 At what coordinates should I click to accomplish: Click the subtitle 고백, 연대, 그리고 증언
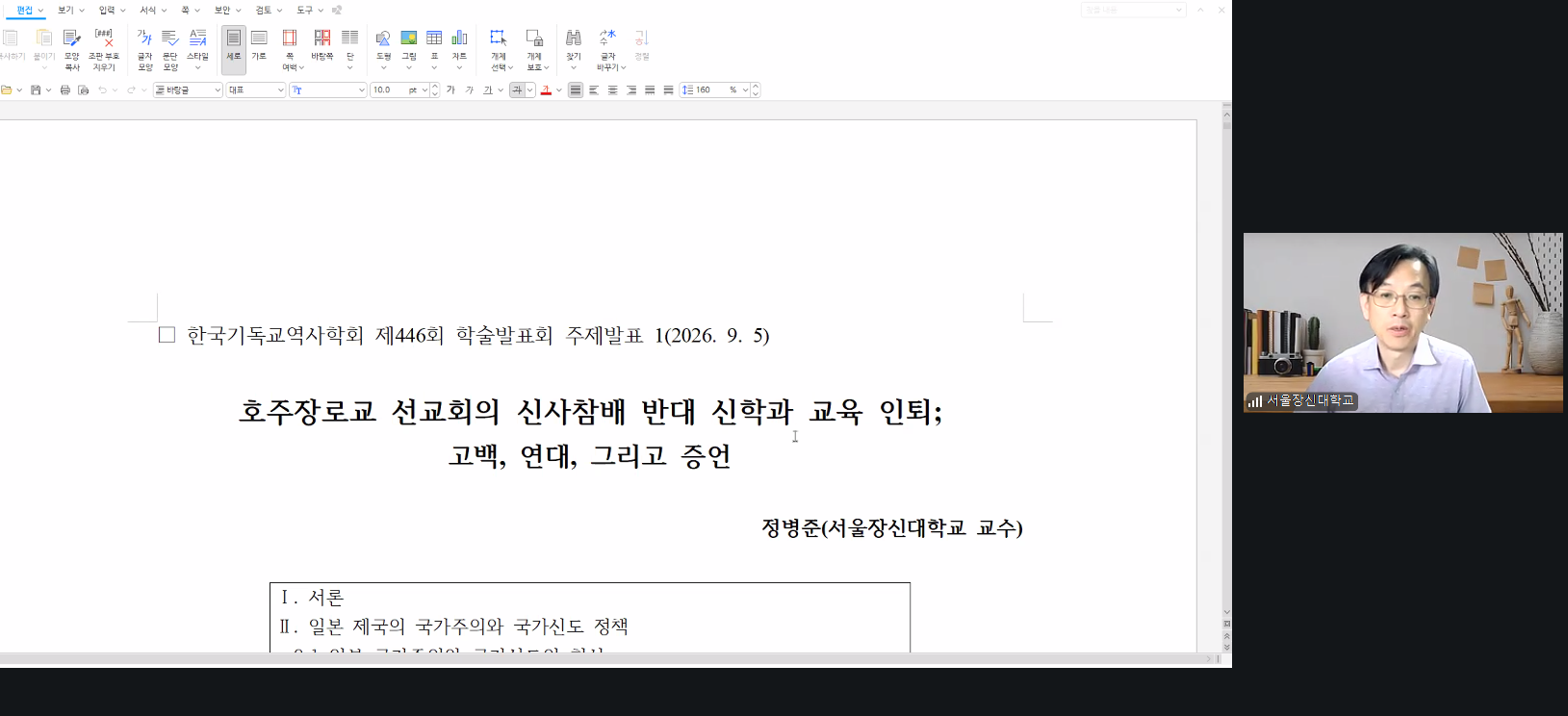[590, 455]
